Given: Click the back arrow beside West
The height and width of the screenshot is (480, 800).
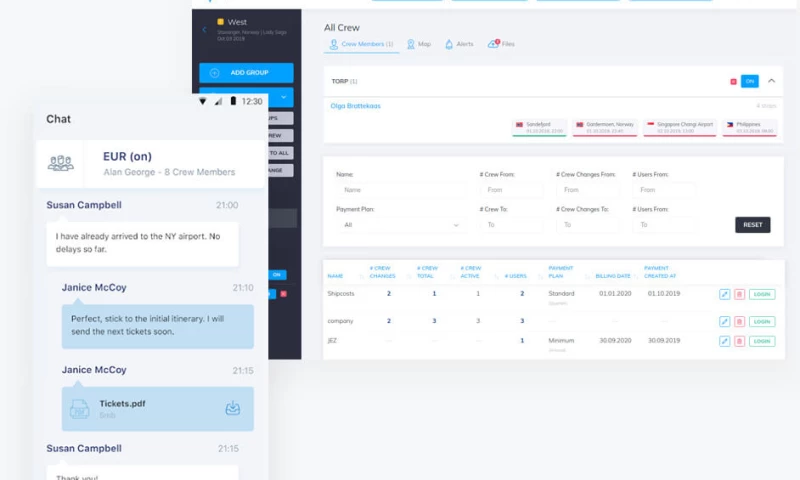Looking at the screenshot, I should [204, 30].
